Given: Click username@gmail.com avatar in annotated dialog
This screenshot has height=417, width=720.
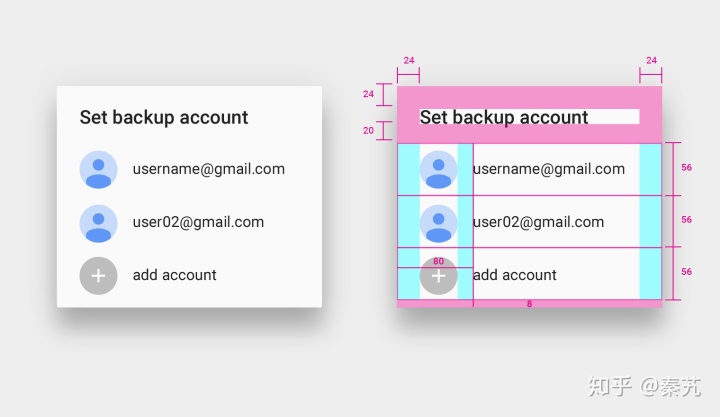Looking at the screenshot, I should pos(439,169).
